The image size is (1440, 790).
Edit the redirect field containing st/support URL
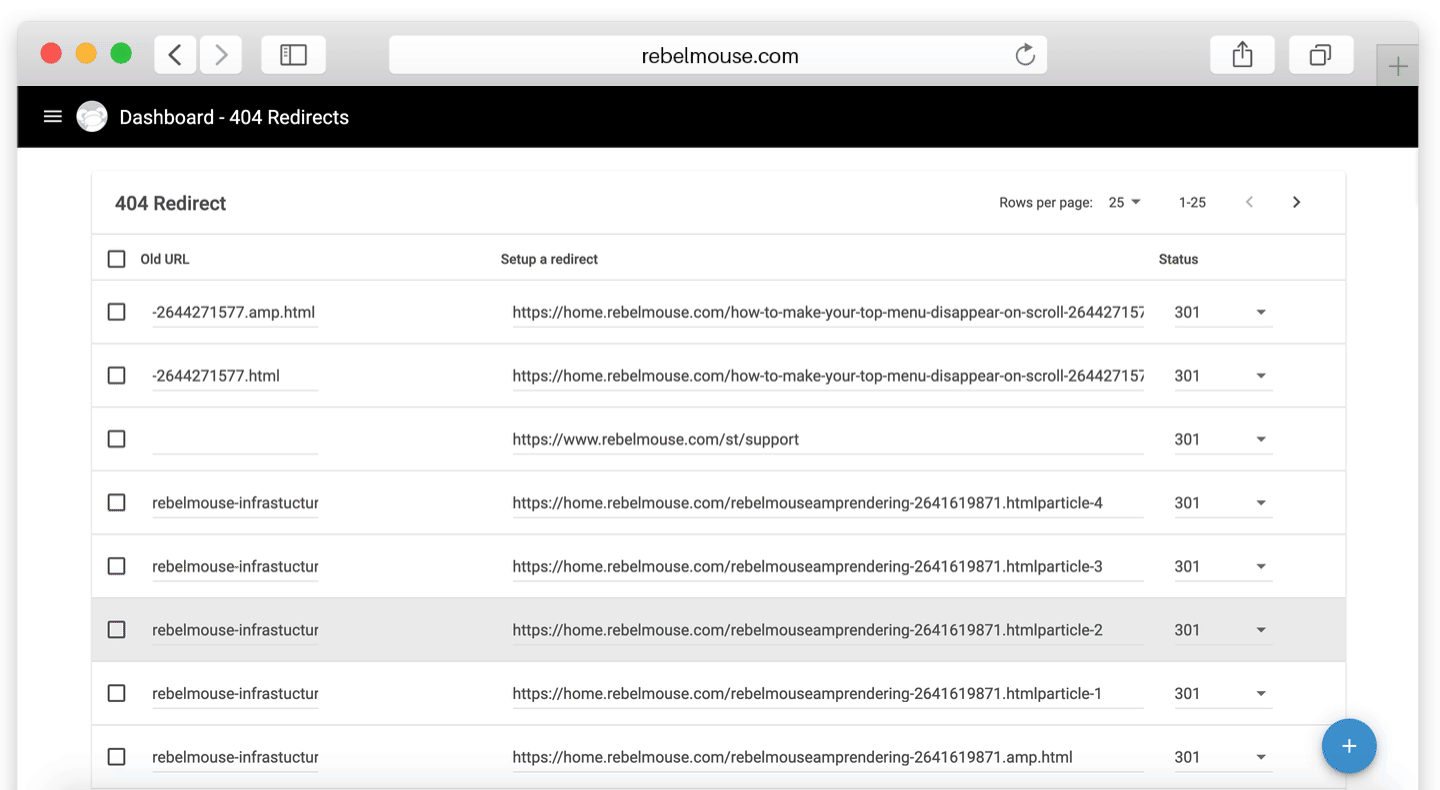pos(826,439)
